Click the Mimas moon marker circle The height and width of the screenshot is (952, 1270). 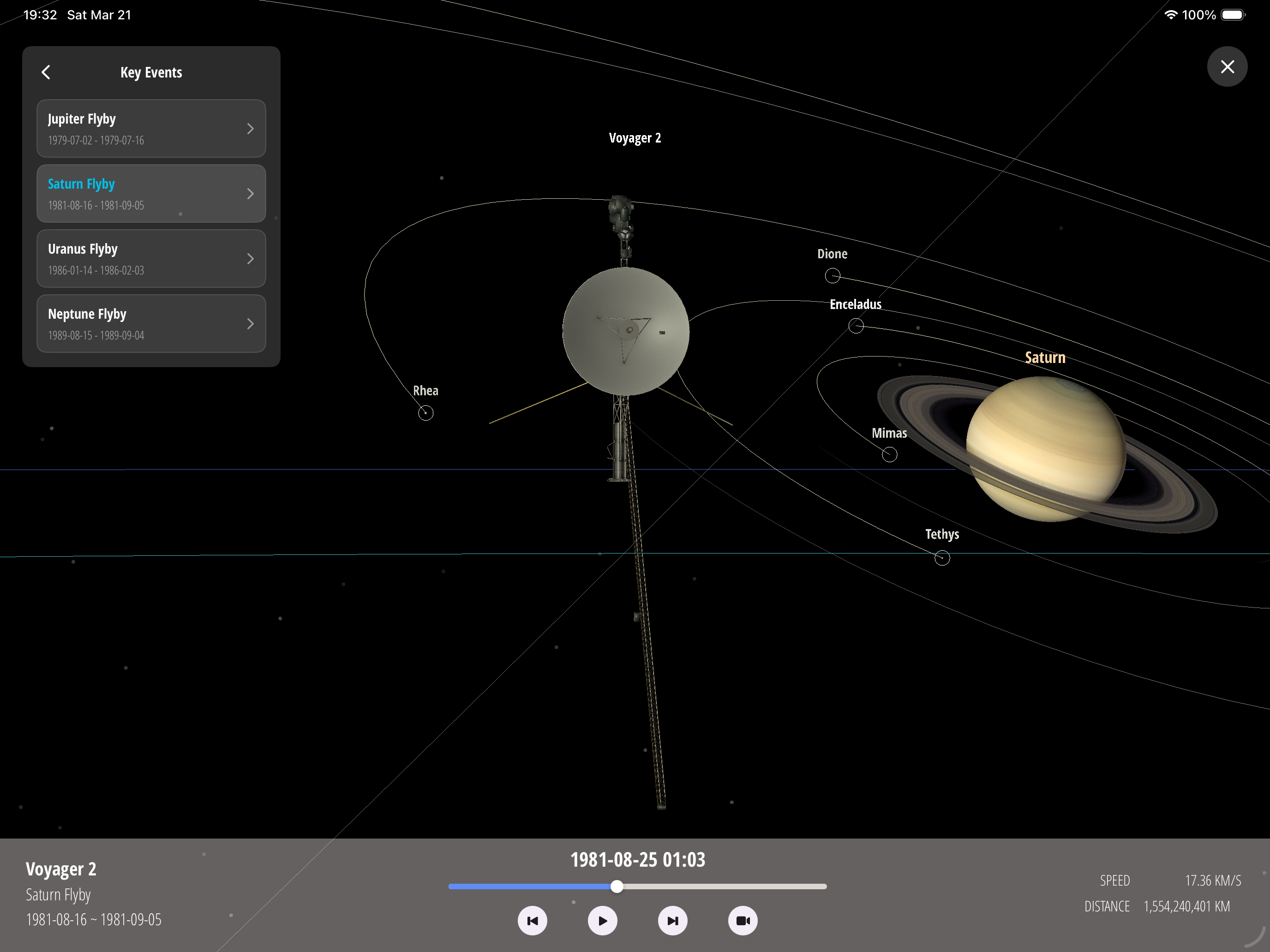[889, 454]
